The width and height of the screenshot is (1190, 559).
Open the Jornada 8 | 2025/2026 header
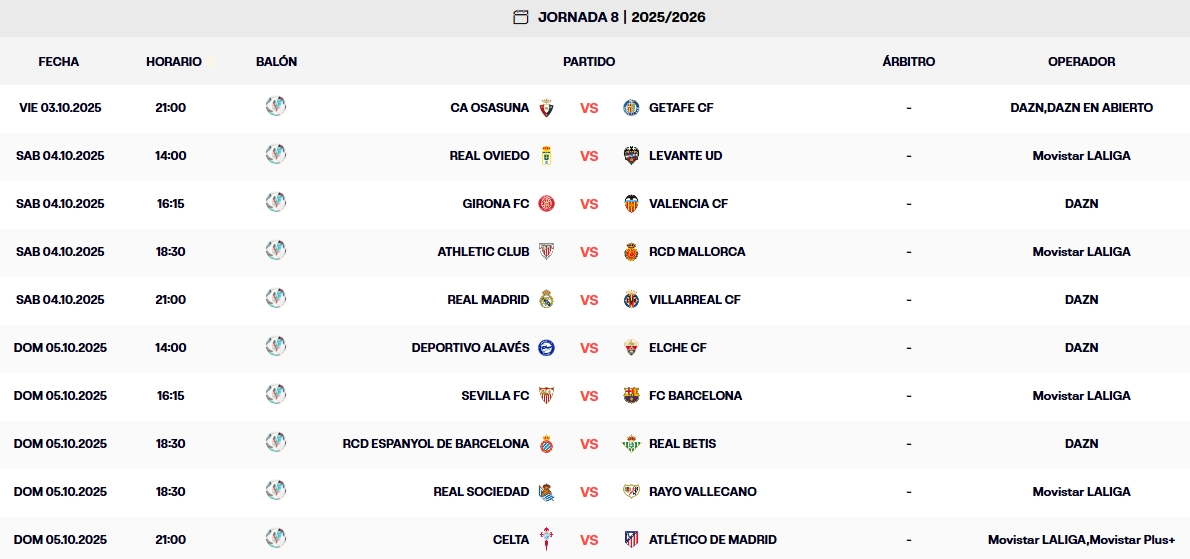tap(621, 17)
